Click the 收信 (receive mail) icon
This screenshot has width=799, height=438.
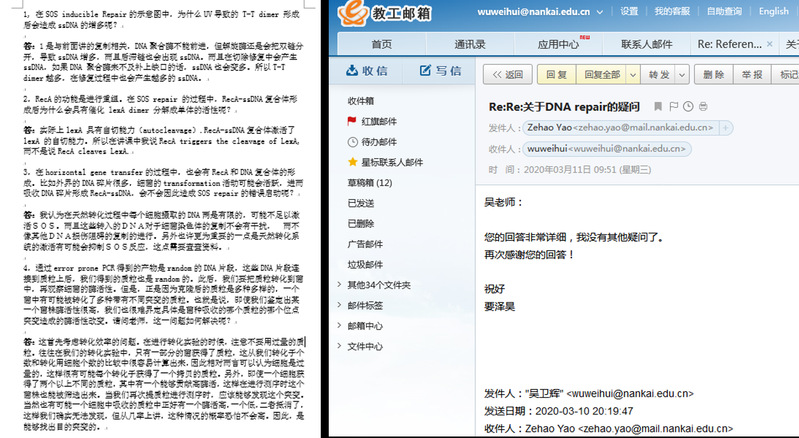pos(353,71)
